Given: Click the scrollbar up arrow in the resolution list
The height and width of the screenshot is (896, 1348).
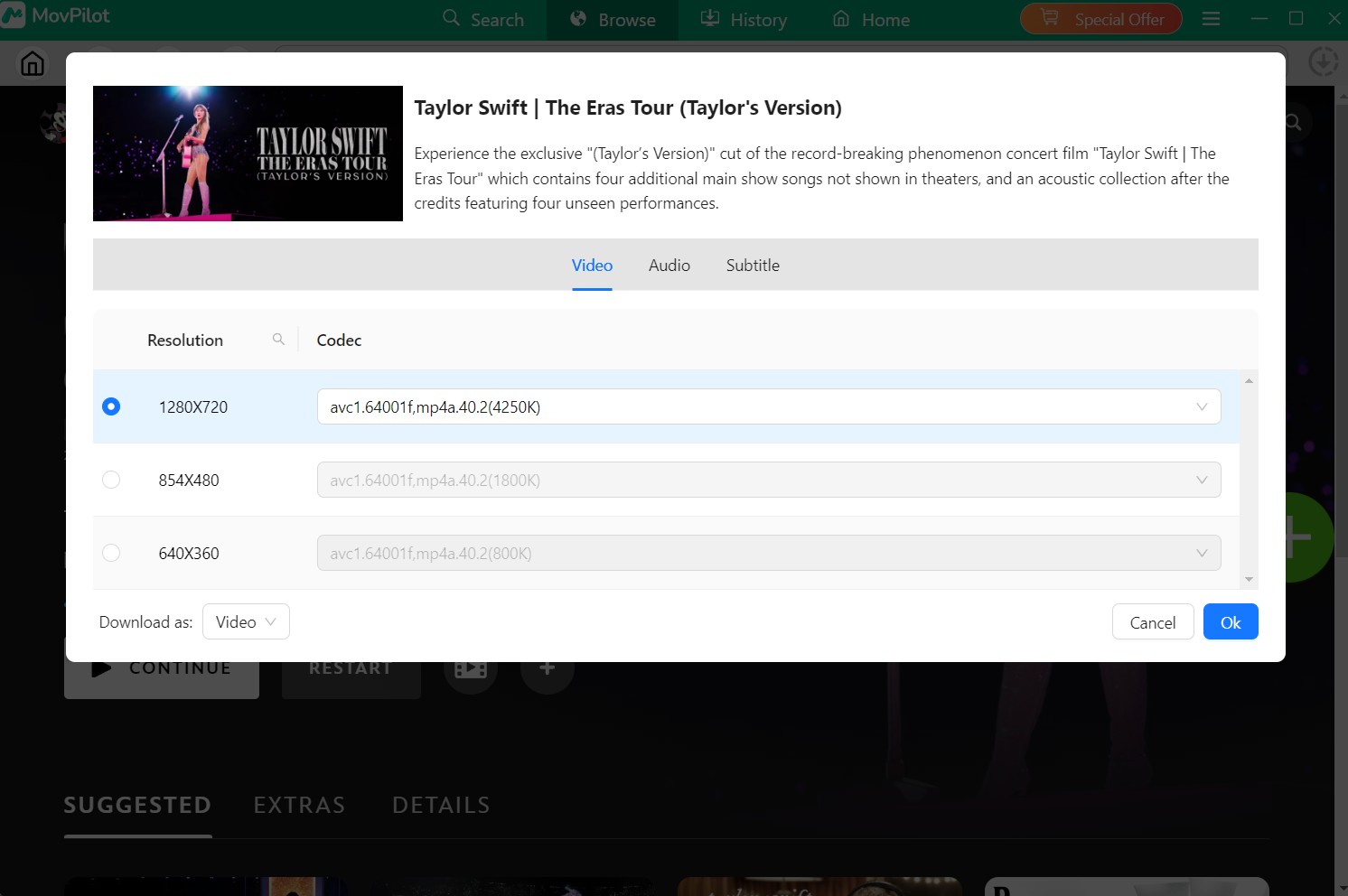Looking at the screenshot, I should (x=1250, y=380).
